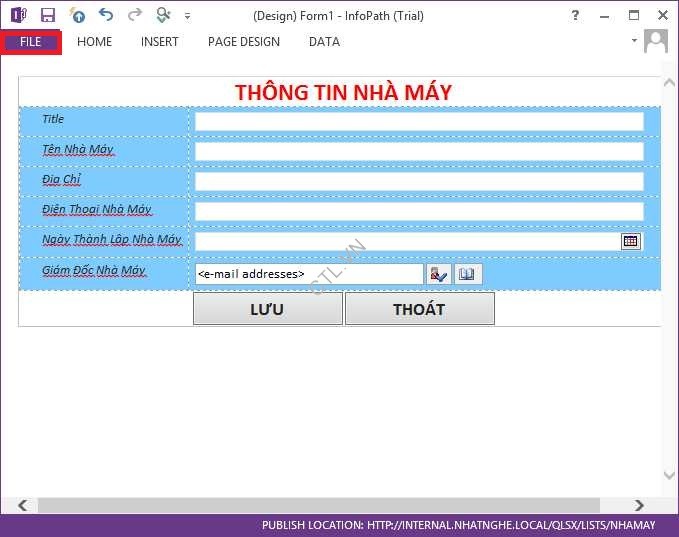Screen dimensions: 679x537
Task: Select the INSERT ribbon tab
Action: point(160,42)
